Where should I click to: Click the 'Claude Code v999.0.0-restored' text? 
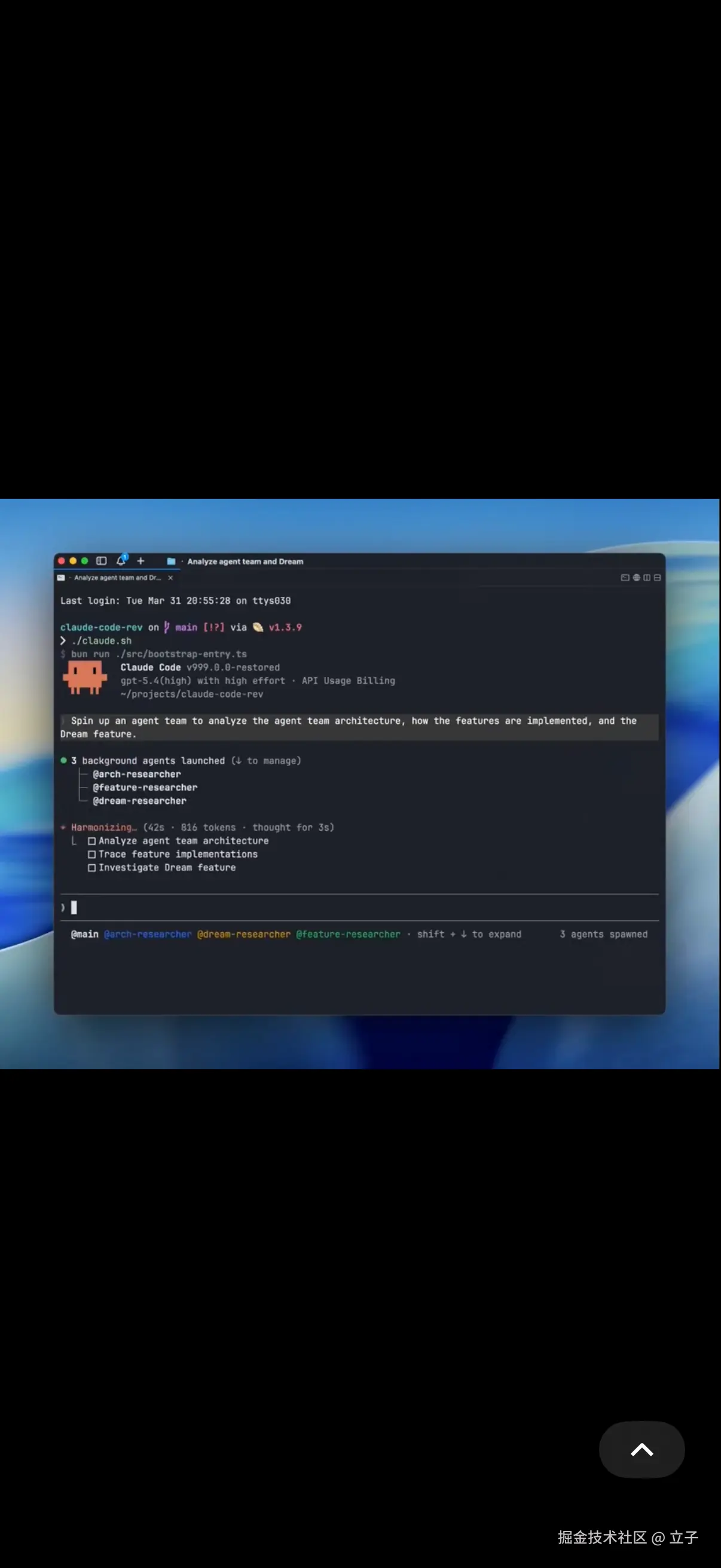coord(200,668)
